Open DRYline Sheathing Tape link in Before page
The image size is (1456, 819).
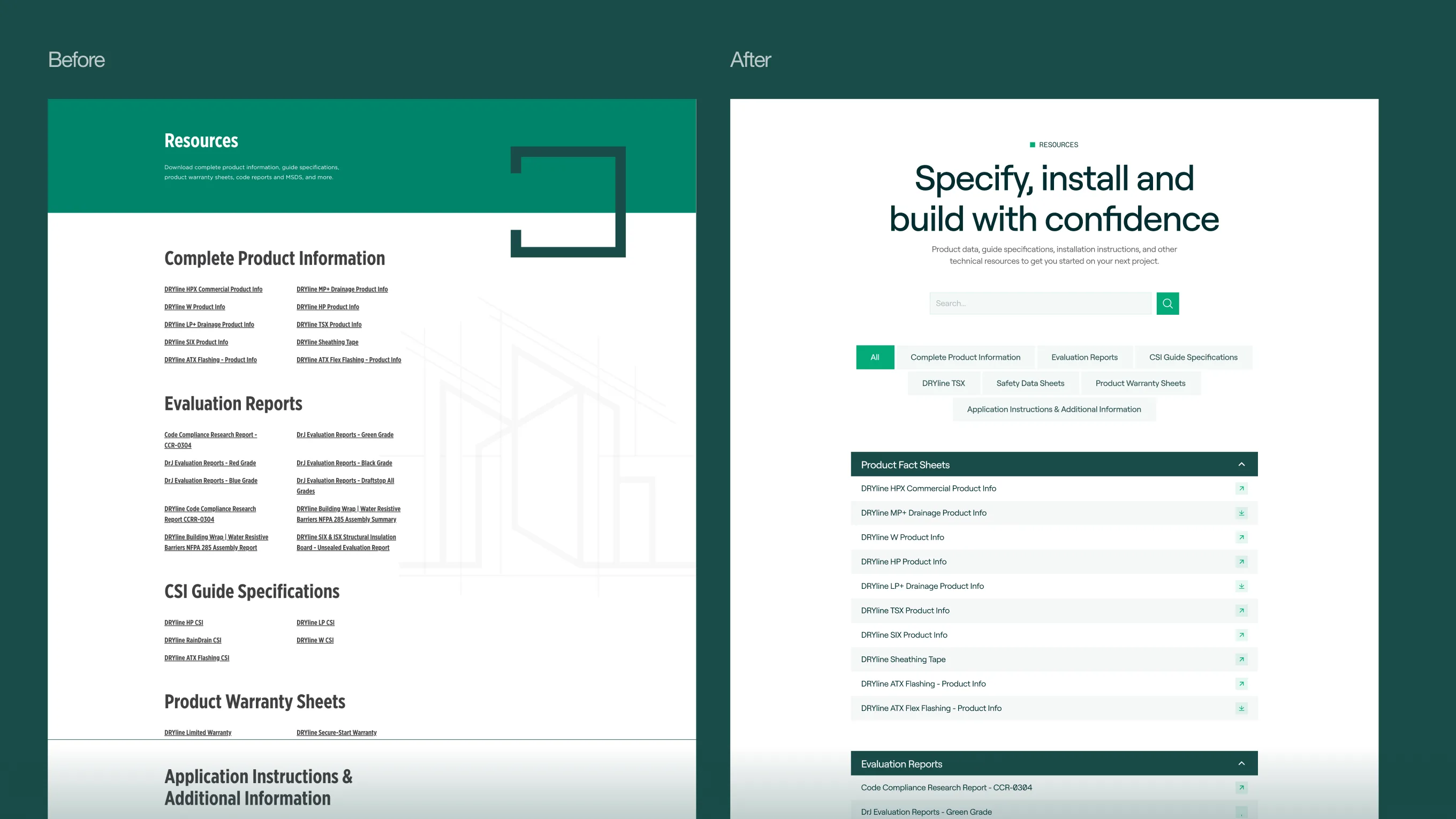pos(327,342)
